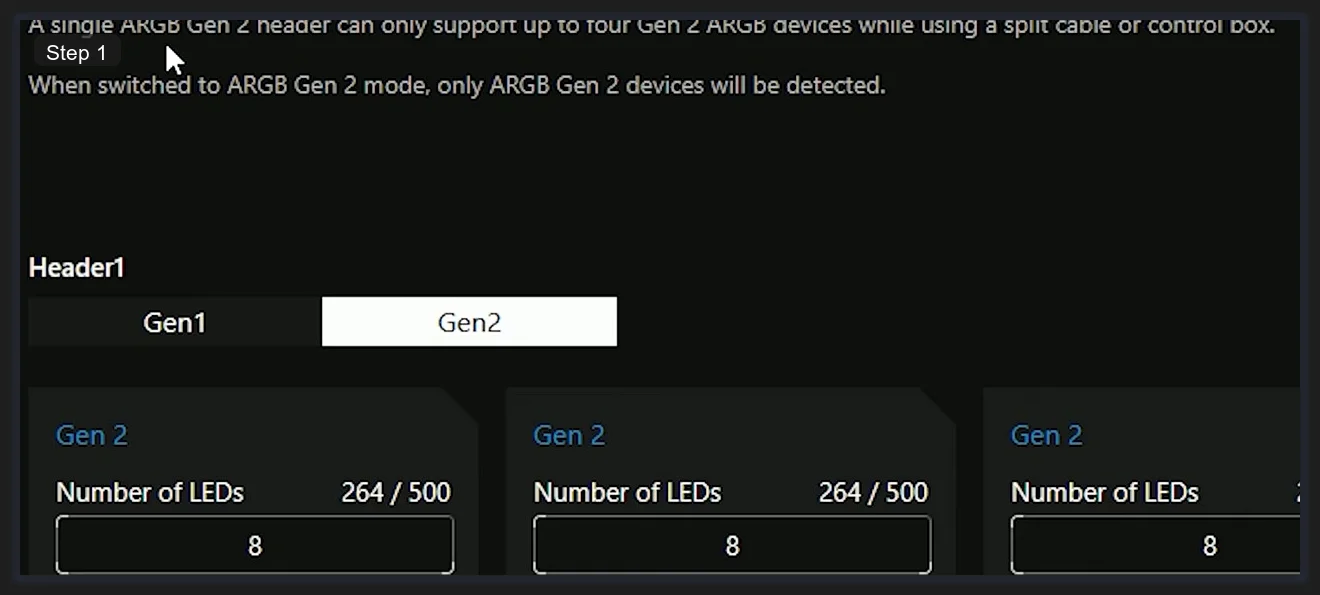The width and height of the screenshot is (1320, 595).
Task: Switch the Header1 mode to Gen1
Action: pos(174,322)
